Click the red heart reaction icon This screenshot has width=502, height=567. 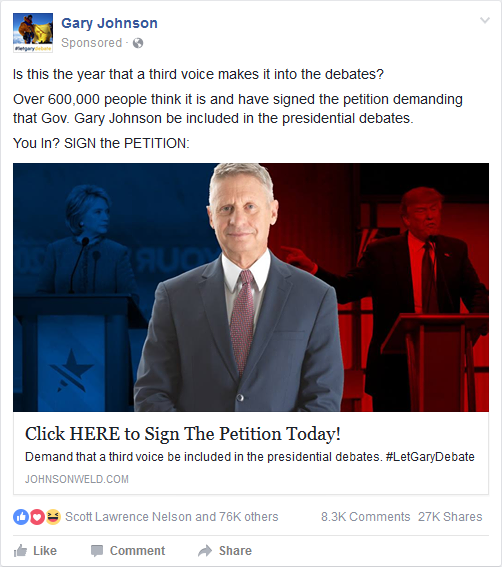coord(37,517)
